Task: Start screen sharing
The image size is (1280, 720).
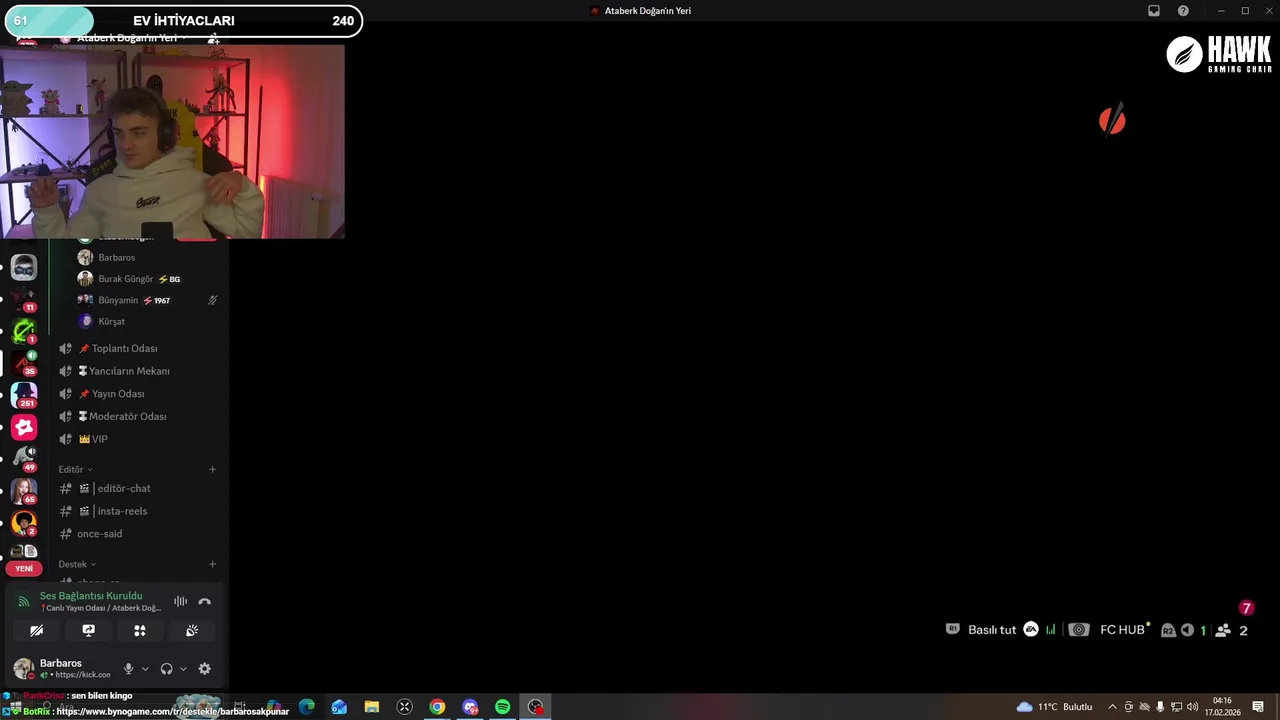Action: (88, 630)
